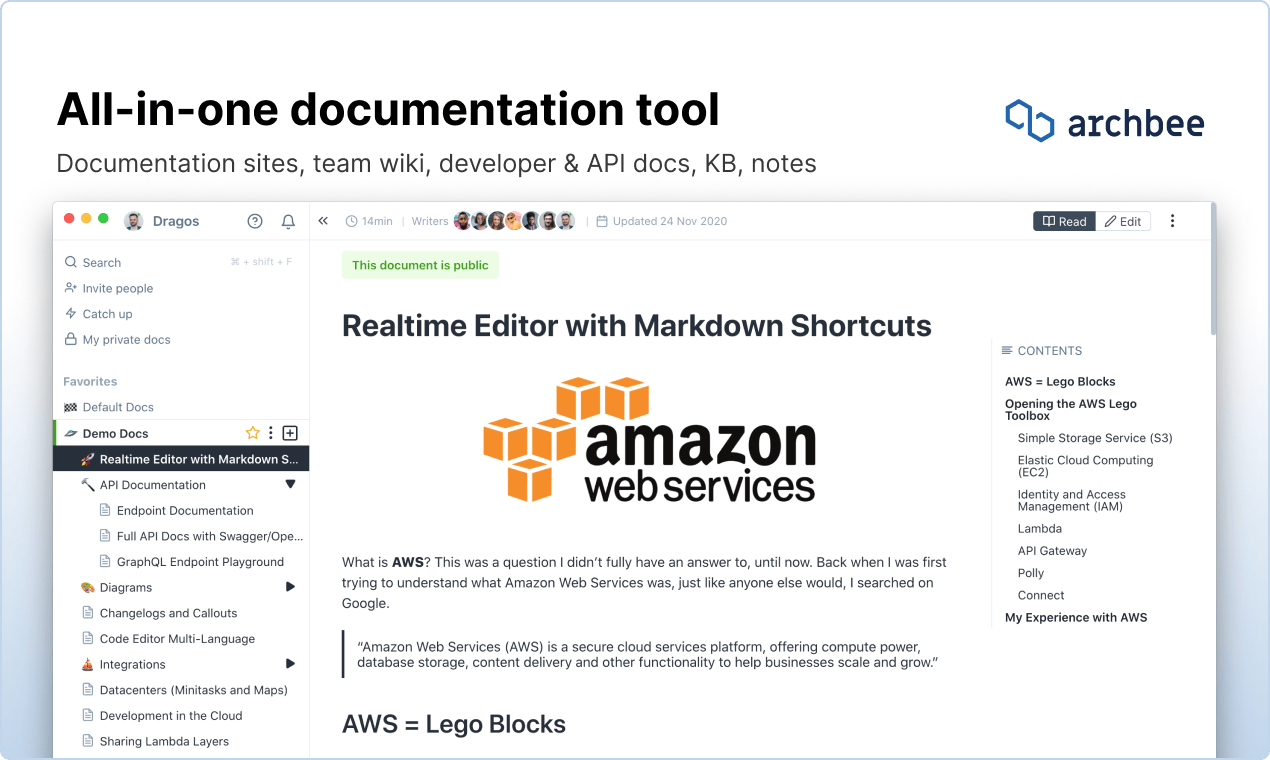Image resolution: width=1270 pixels, height=760 pixels.
Task: Jump to Connect in contents
Action: tap(1041, 595)
